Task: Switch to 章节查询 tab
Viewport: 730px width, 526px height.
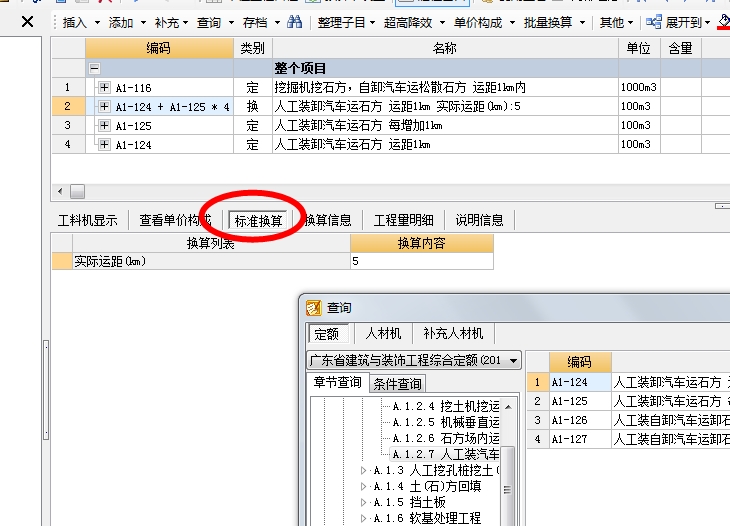Action: coord(338,382)
